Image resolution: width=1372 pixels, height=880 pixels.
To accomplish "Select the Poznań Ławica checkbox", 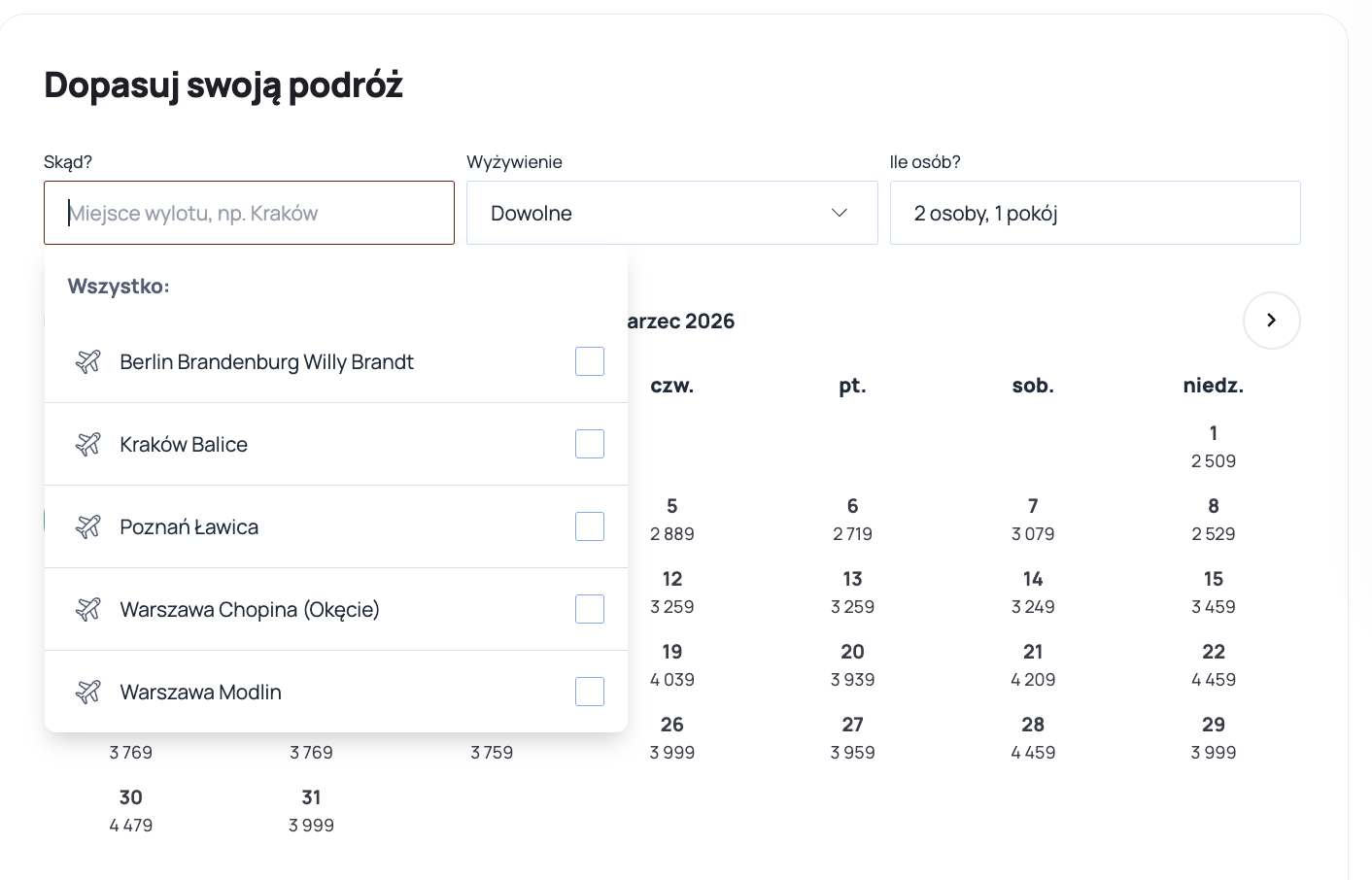I will (589, 526).
